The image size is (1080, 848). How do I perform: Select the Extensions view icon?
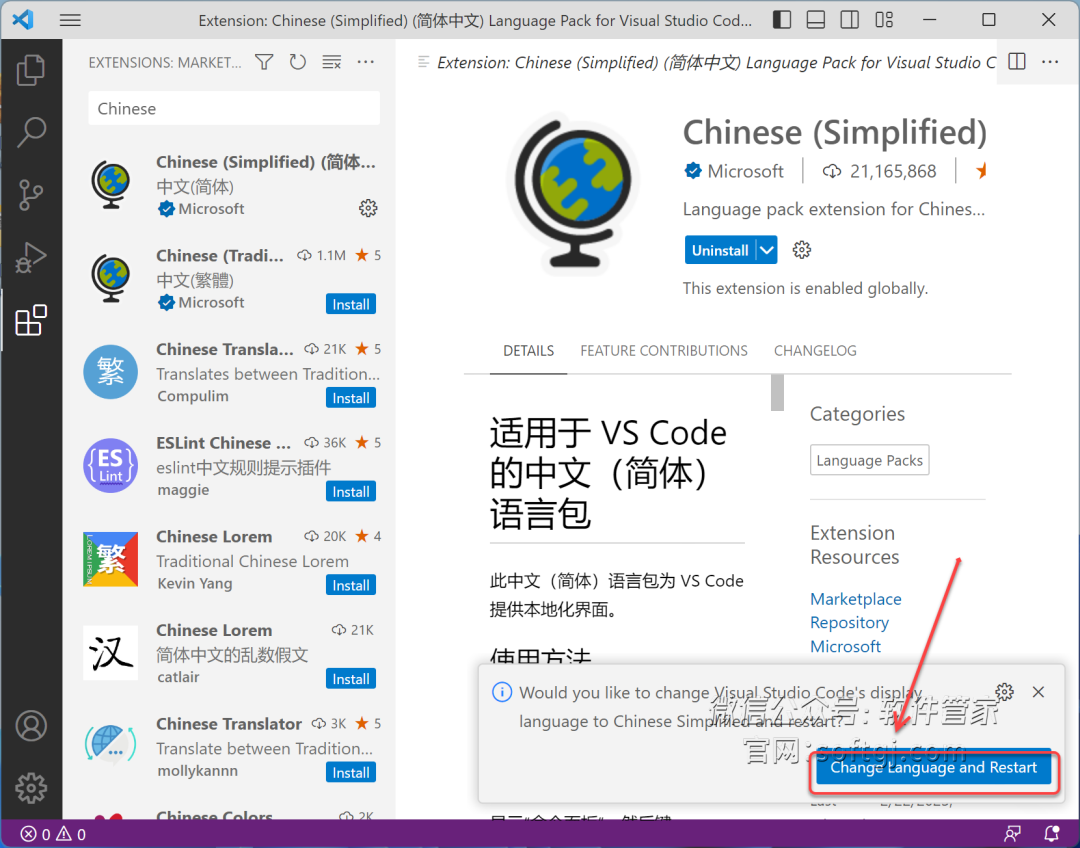pyautogui.click(x=31, y=320)
